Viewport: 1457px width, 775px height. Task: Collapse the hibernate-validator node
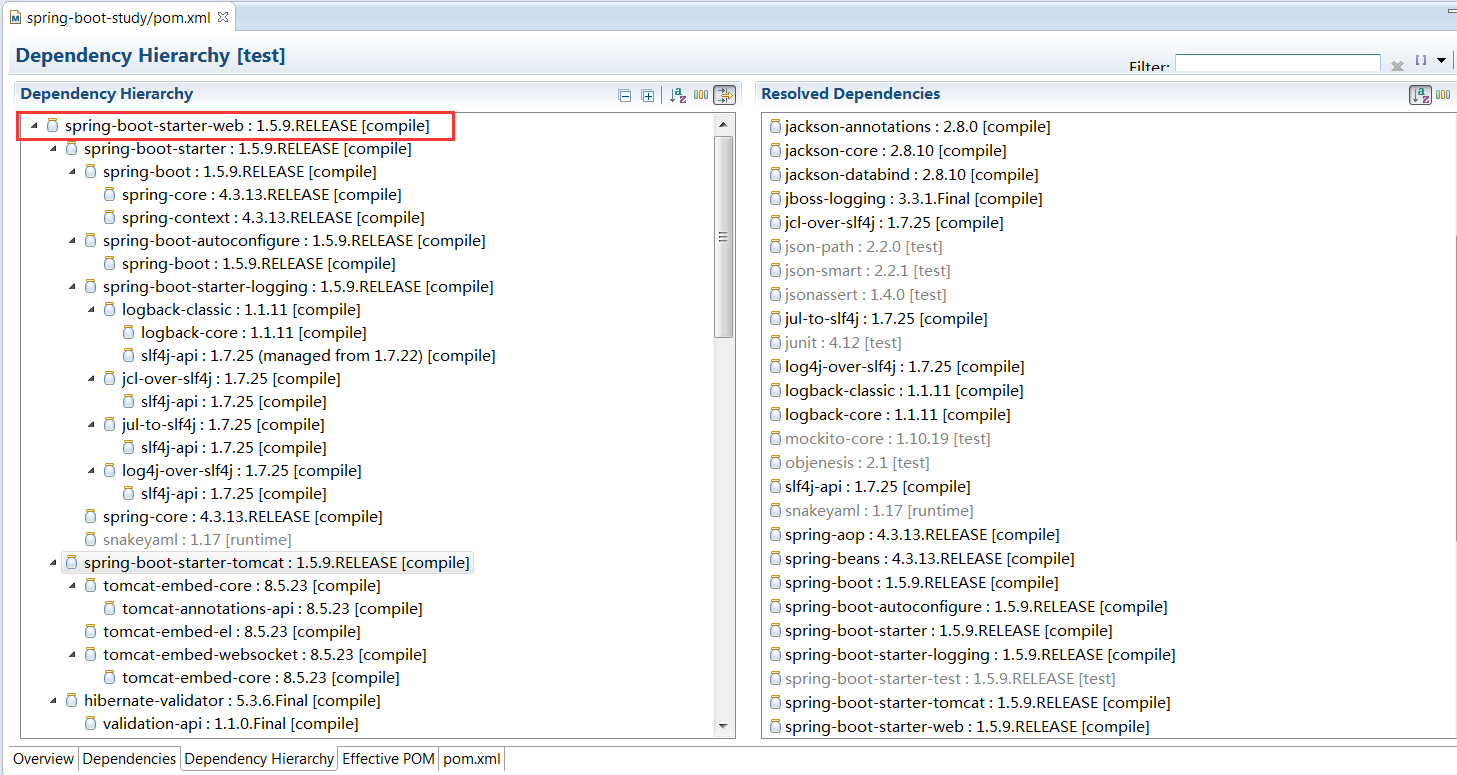[x=53, y=701]
